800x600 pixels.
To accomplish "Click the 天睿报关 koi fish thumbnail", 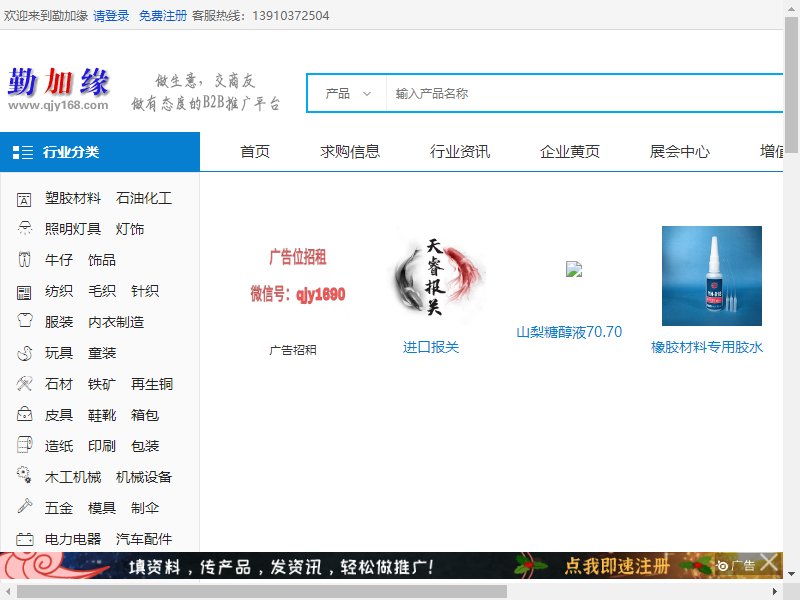I will (x=436, y=276).
